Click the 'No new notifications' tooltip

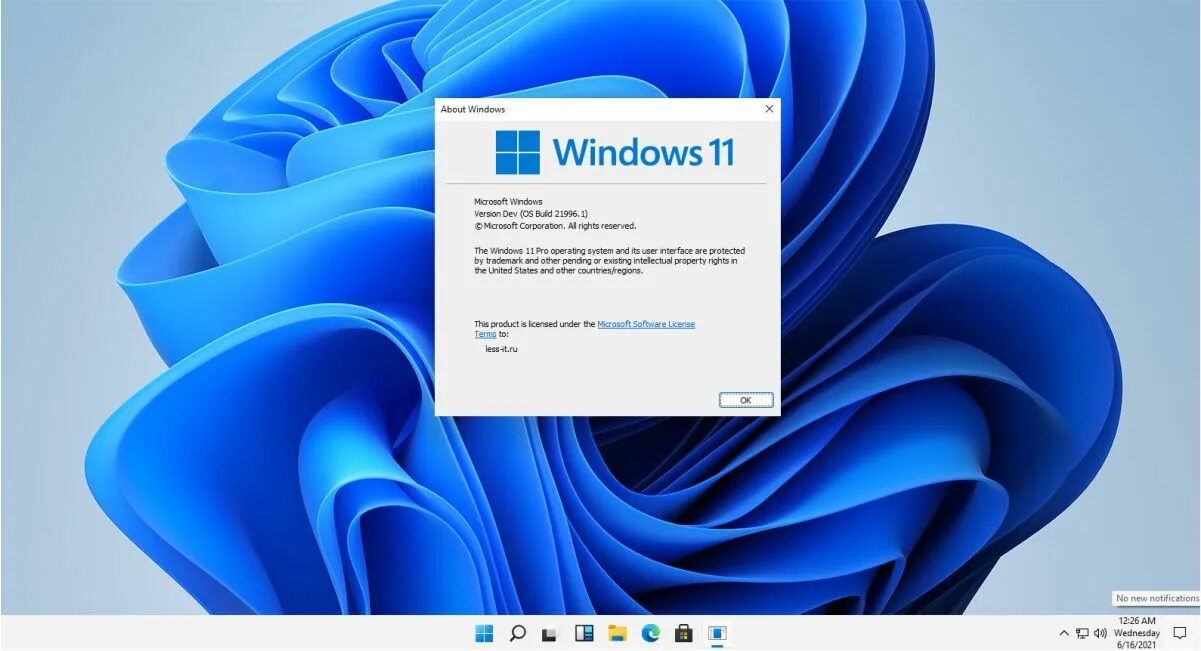click(x=1157, y=598)
